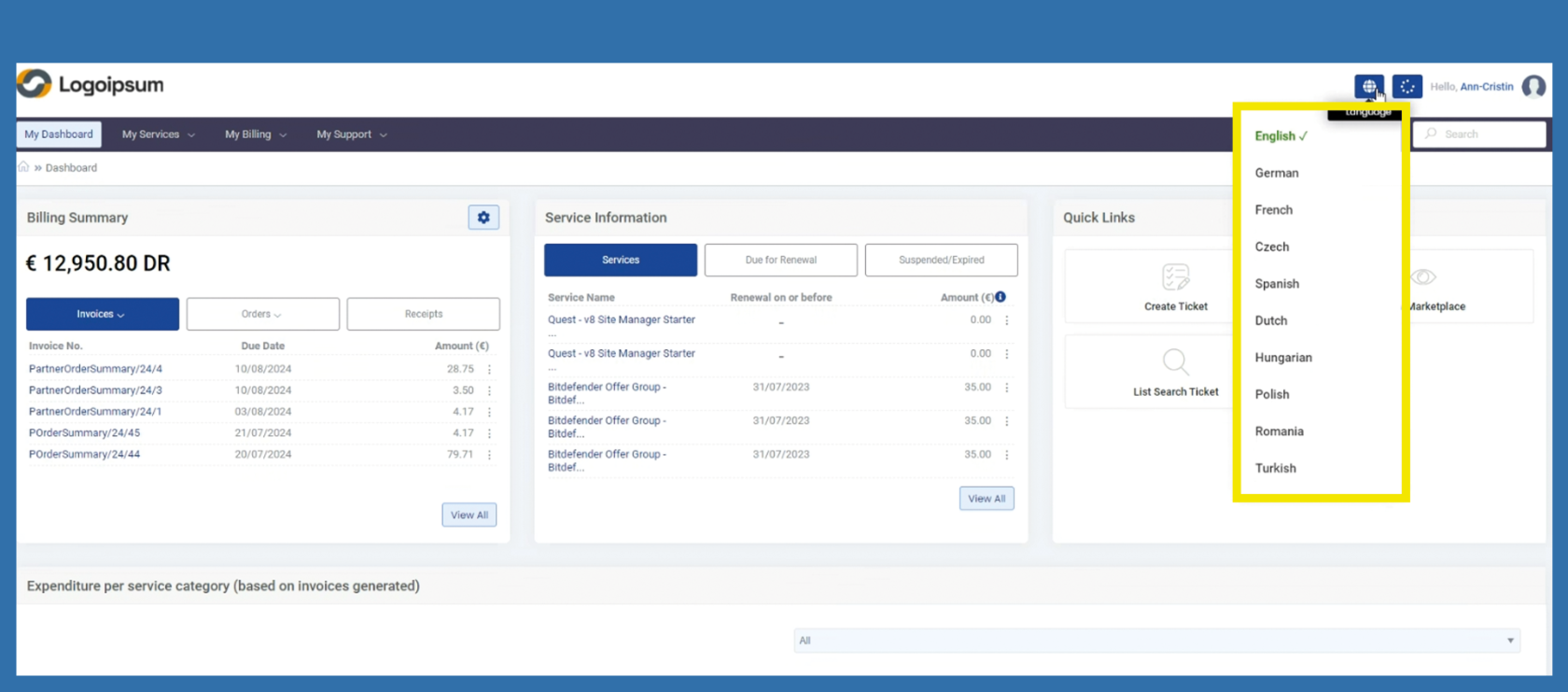Open the All category dropdown
Screen dimensions: 1568x692
(1155, 641)
